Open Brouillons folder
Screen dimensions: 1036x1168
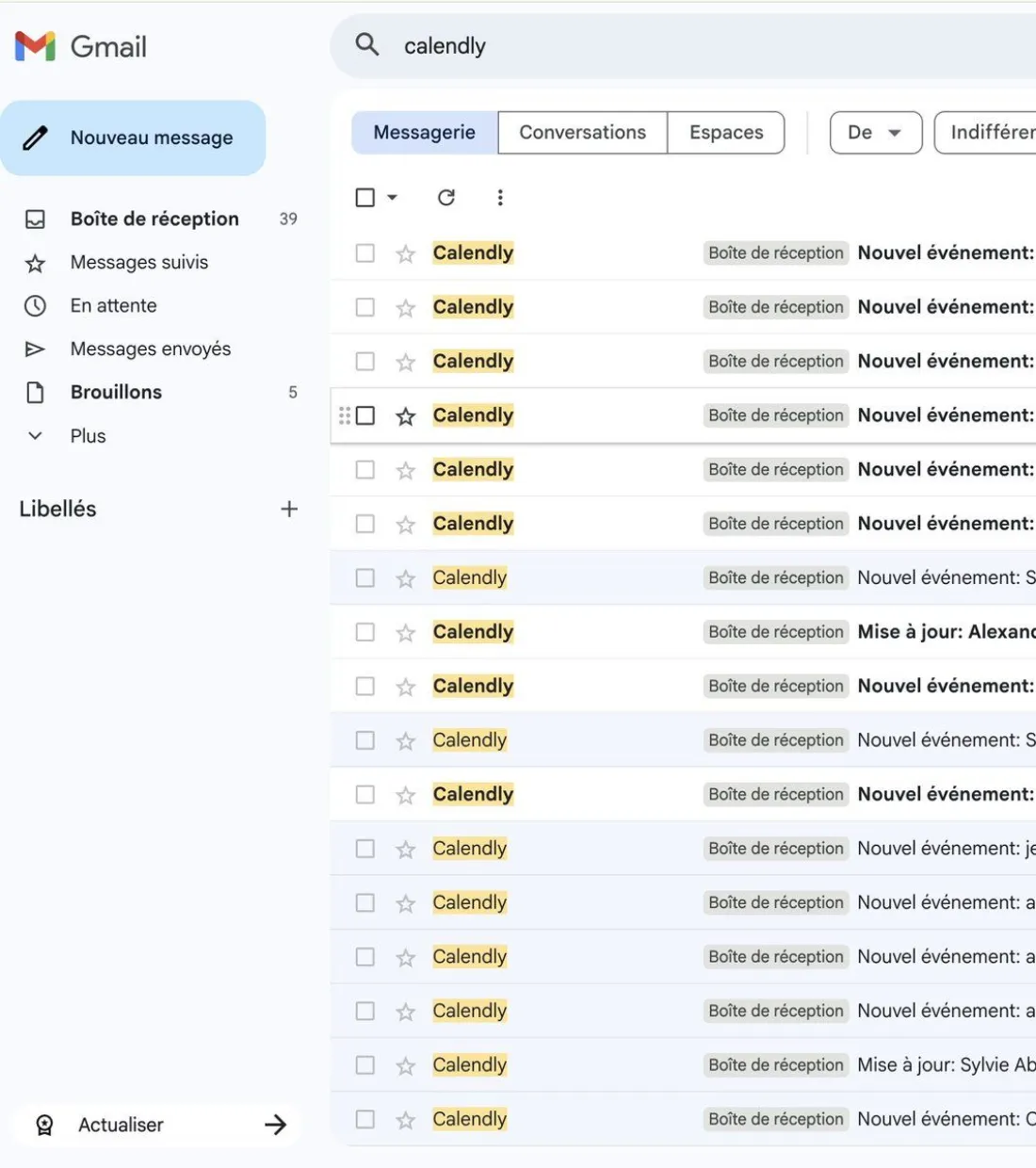click(x=116, y=392)
